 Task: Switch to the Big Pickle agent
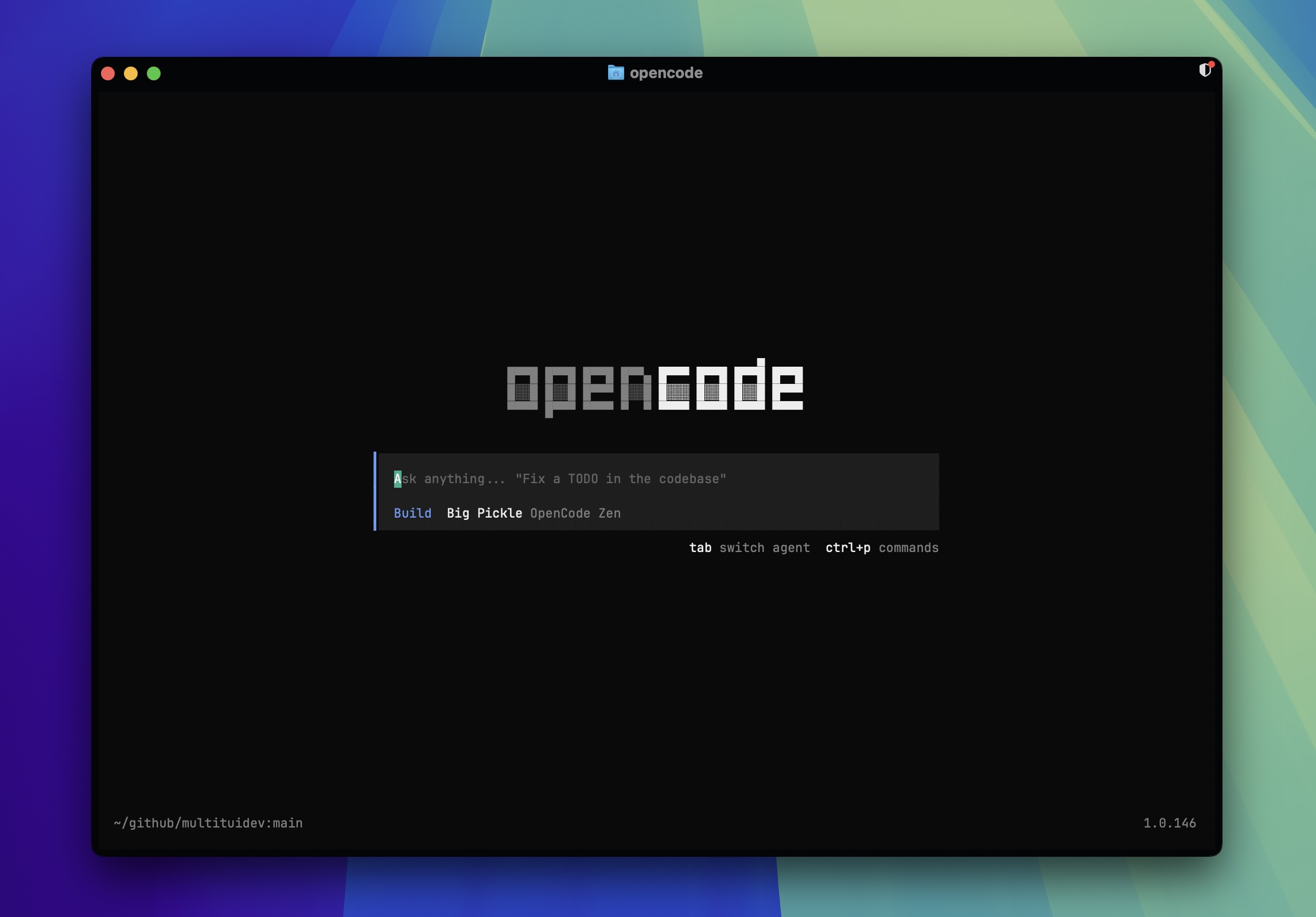pyautogui.click(x=485, y=513)
